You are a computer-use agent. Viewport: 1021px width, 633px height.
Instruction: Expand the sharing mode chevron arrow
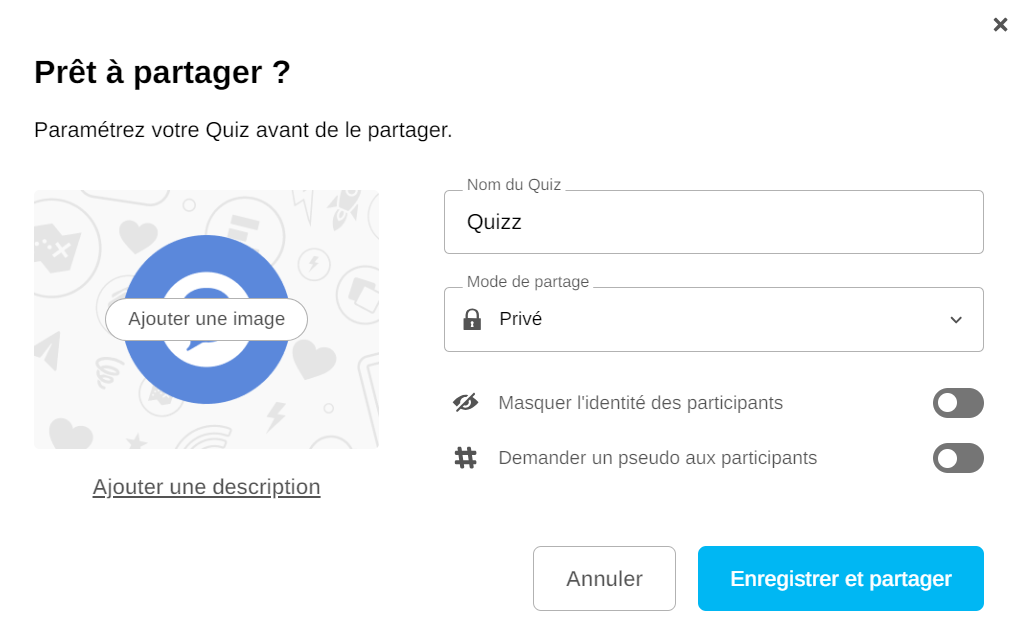click(955, 320)
